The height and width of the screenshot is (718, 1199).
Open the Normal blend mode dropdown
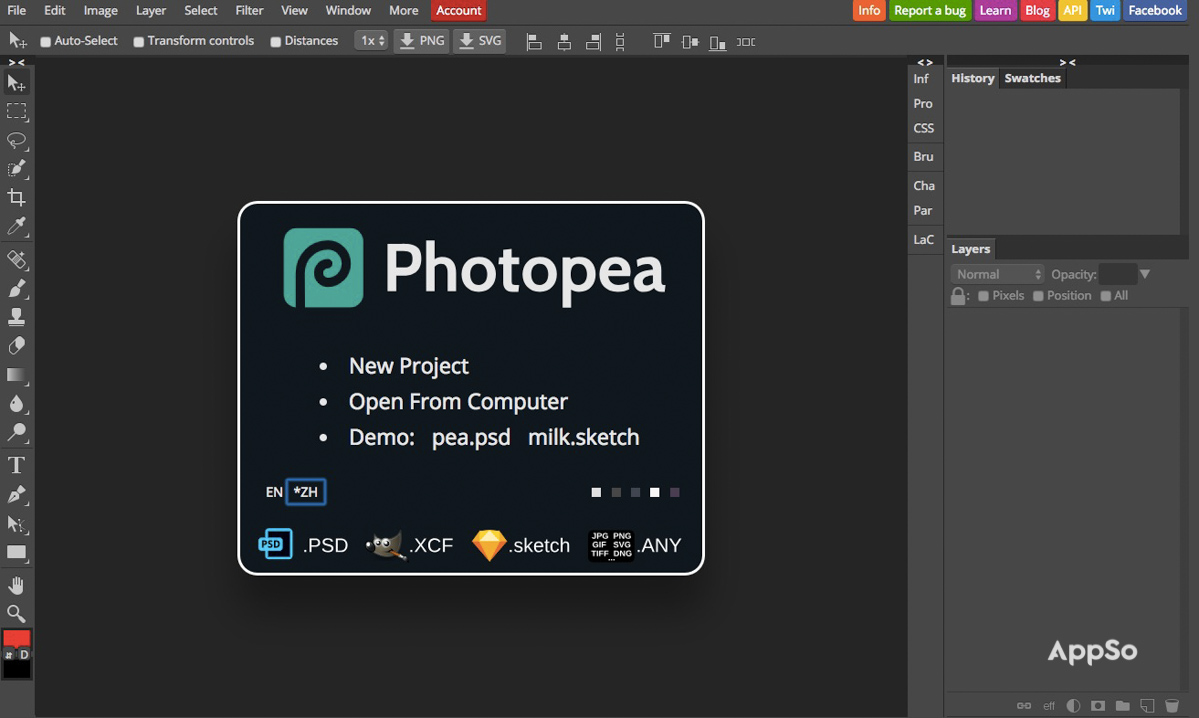997,274
